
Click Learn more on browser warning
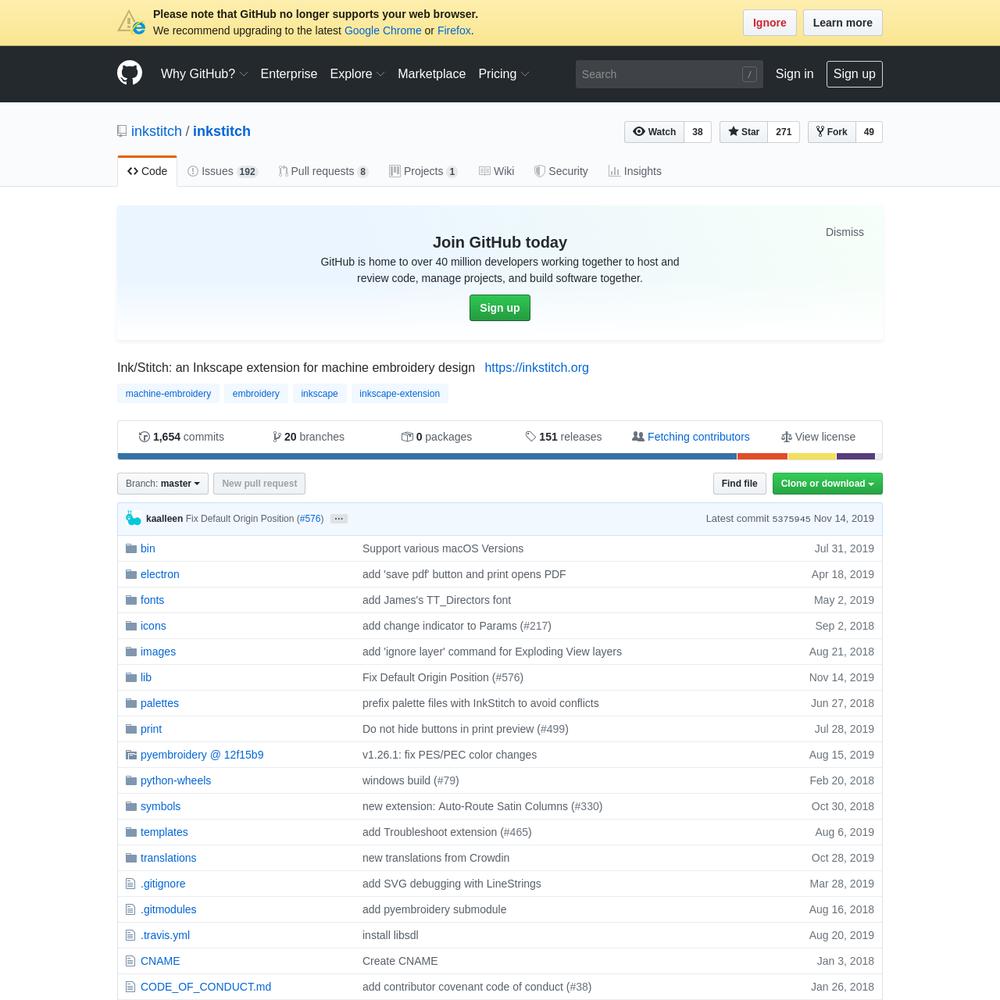point(842,23)
